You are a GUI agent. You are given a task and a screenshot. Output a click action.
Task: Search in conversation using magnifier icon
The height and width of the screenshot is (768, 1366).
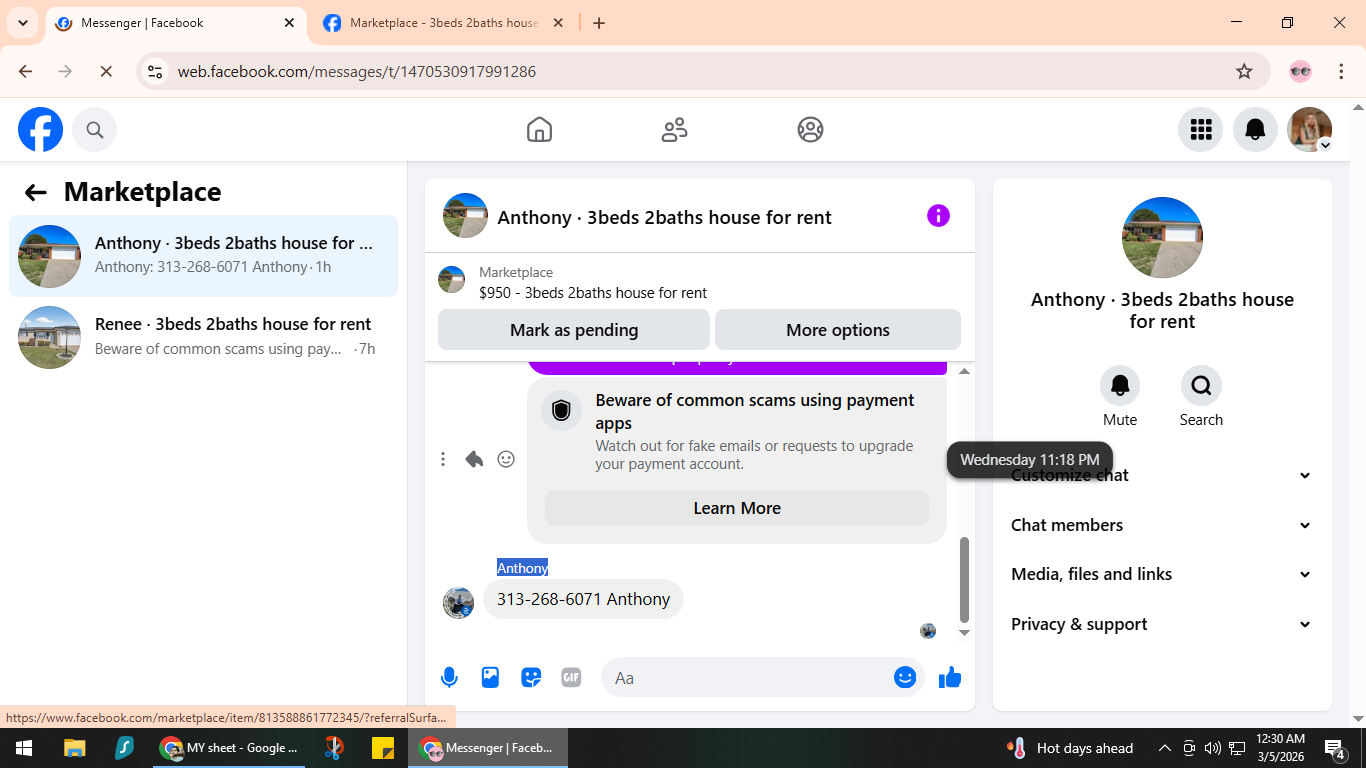1201,385
